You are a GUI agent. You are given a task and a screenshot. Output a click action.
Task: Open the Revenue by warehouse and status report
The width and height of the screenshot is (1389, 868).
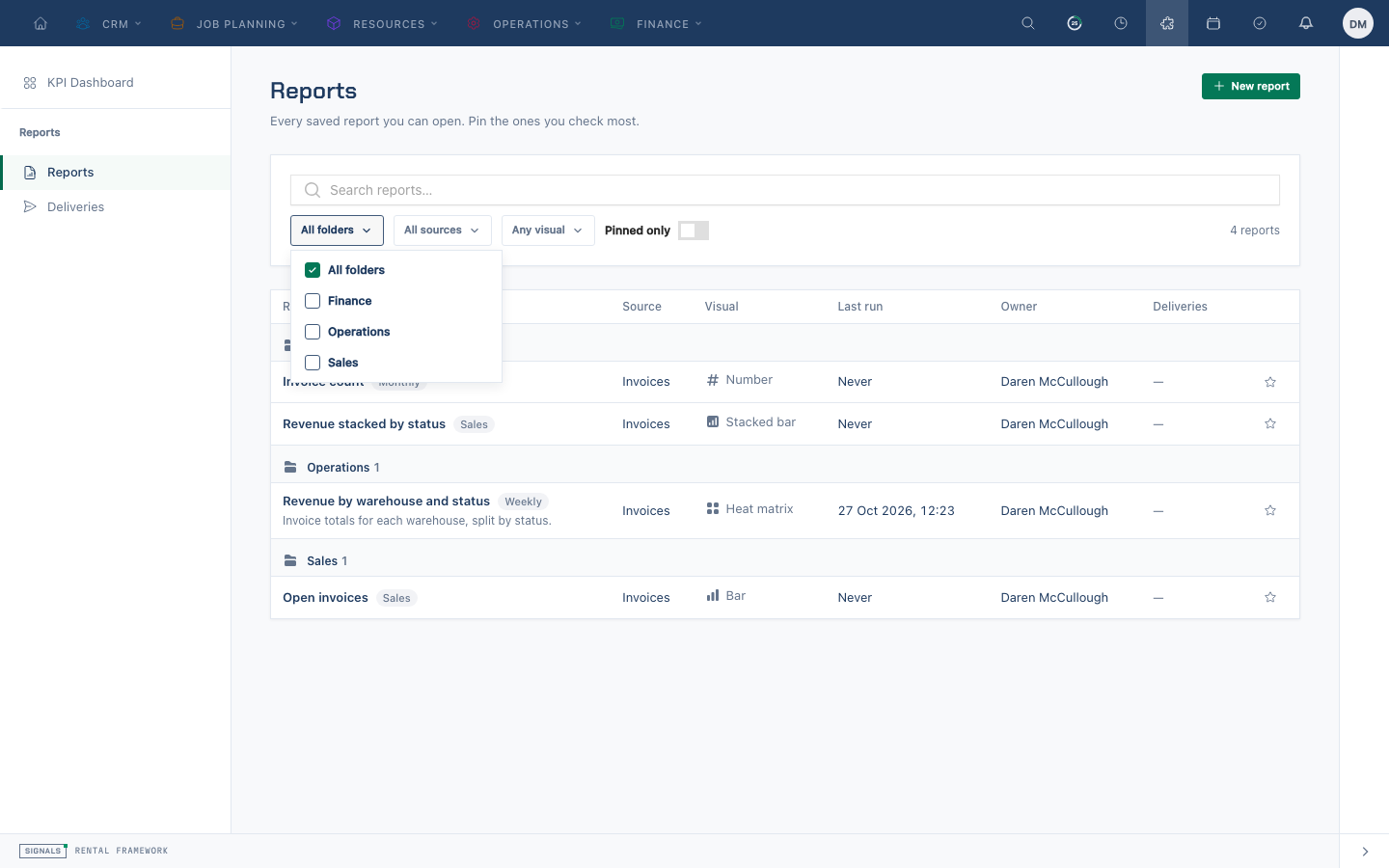click(x=386, y=501)
